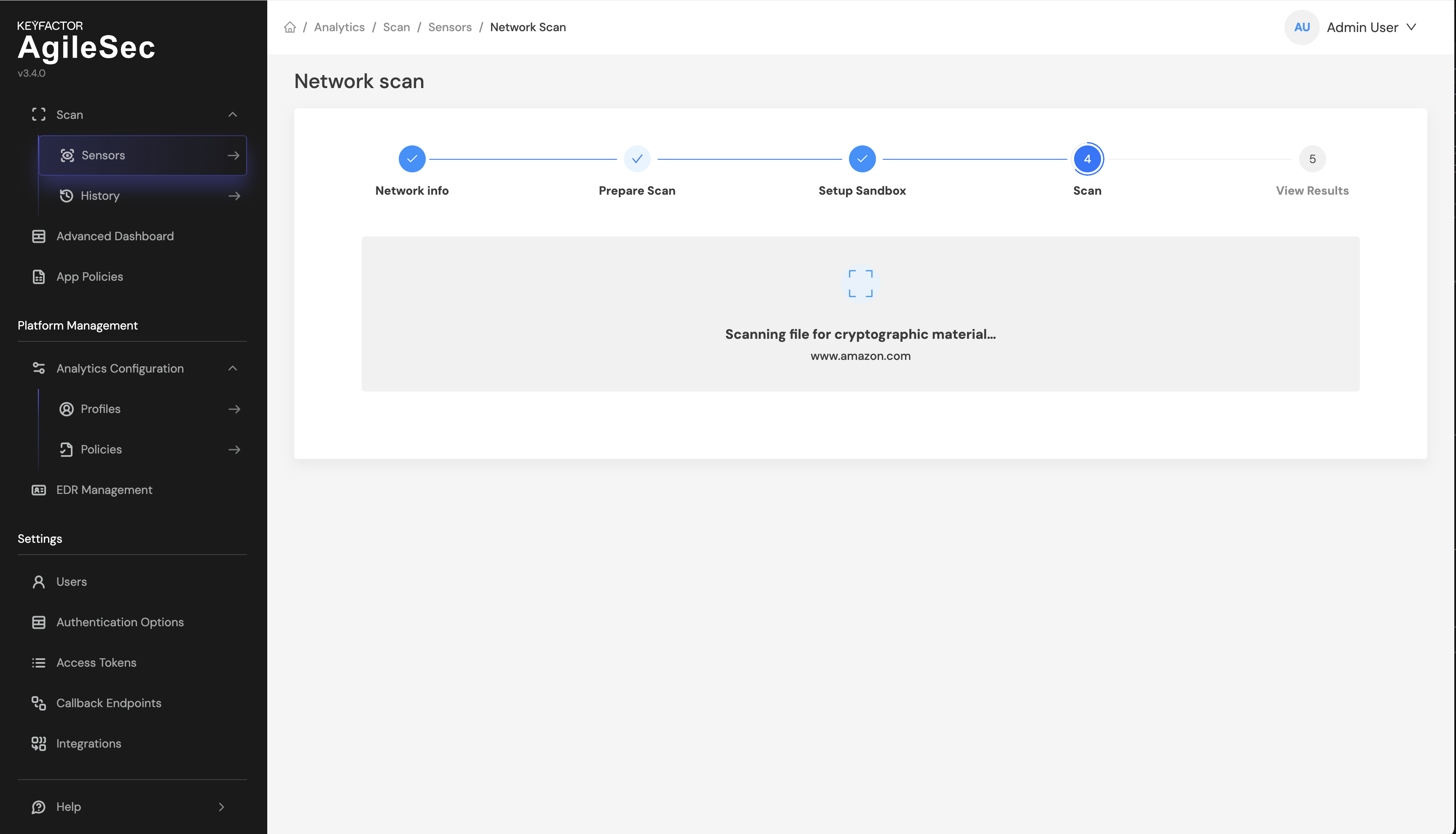
Task: Click the Sensors breadcrumb link
Action: 450,27
